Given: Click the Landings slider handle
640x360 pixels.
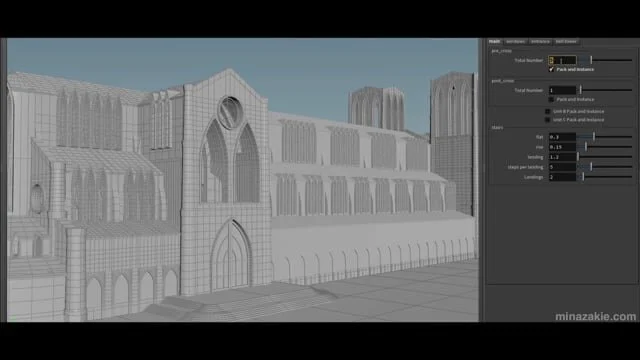Looking at the screenshot, I should pyautogui.click(x=583, y=177).
